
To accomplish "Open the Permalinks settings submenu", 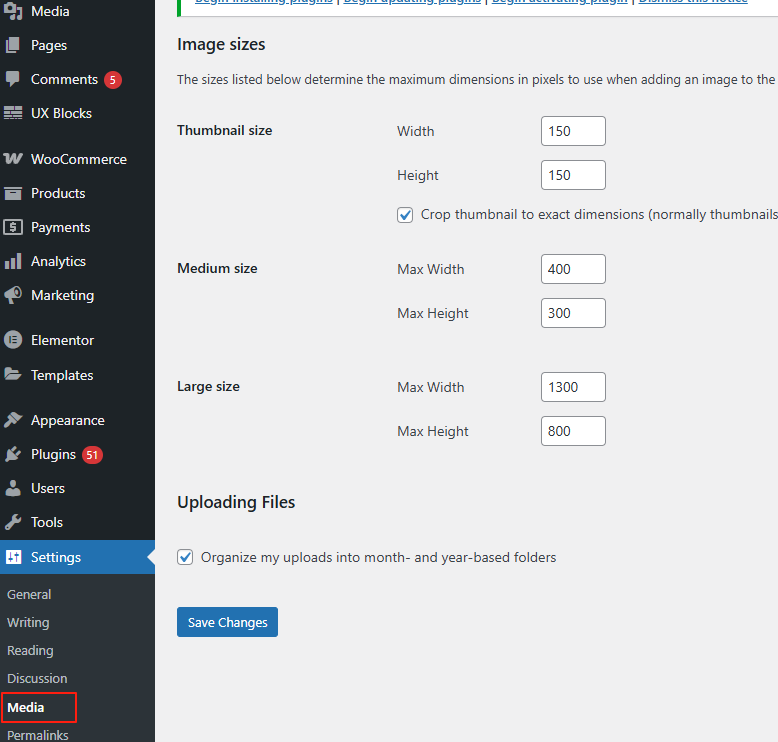I will 38,735.
